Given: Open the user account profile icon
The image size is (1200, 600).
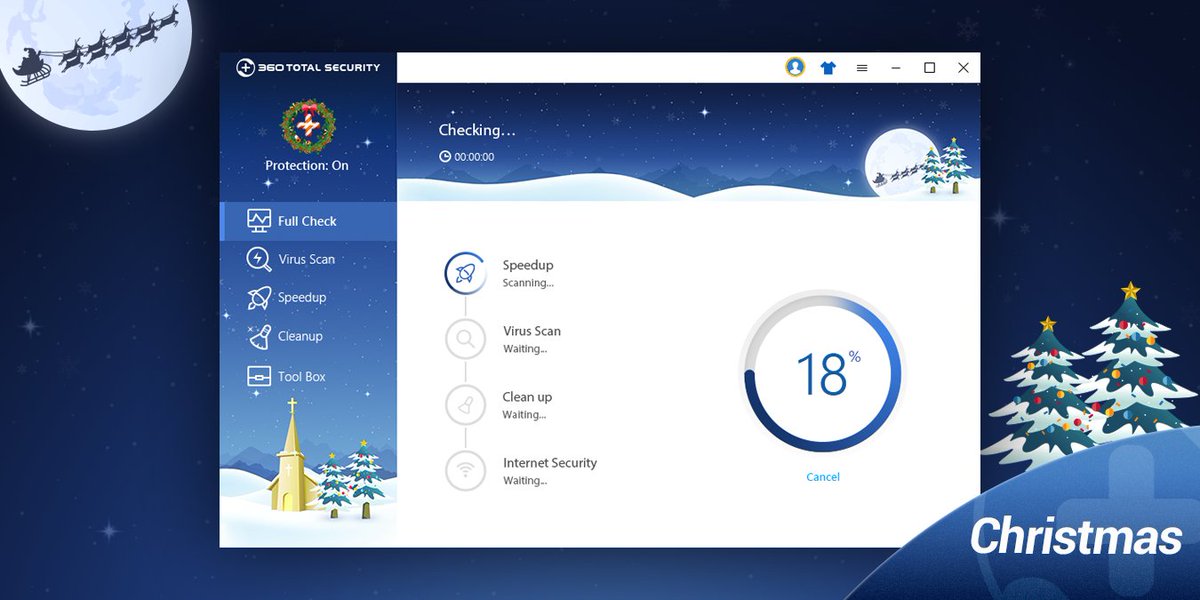Looking at the screenshot, I should [x=795, y=67].
